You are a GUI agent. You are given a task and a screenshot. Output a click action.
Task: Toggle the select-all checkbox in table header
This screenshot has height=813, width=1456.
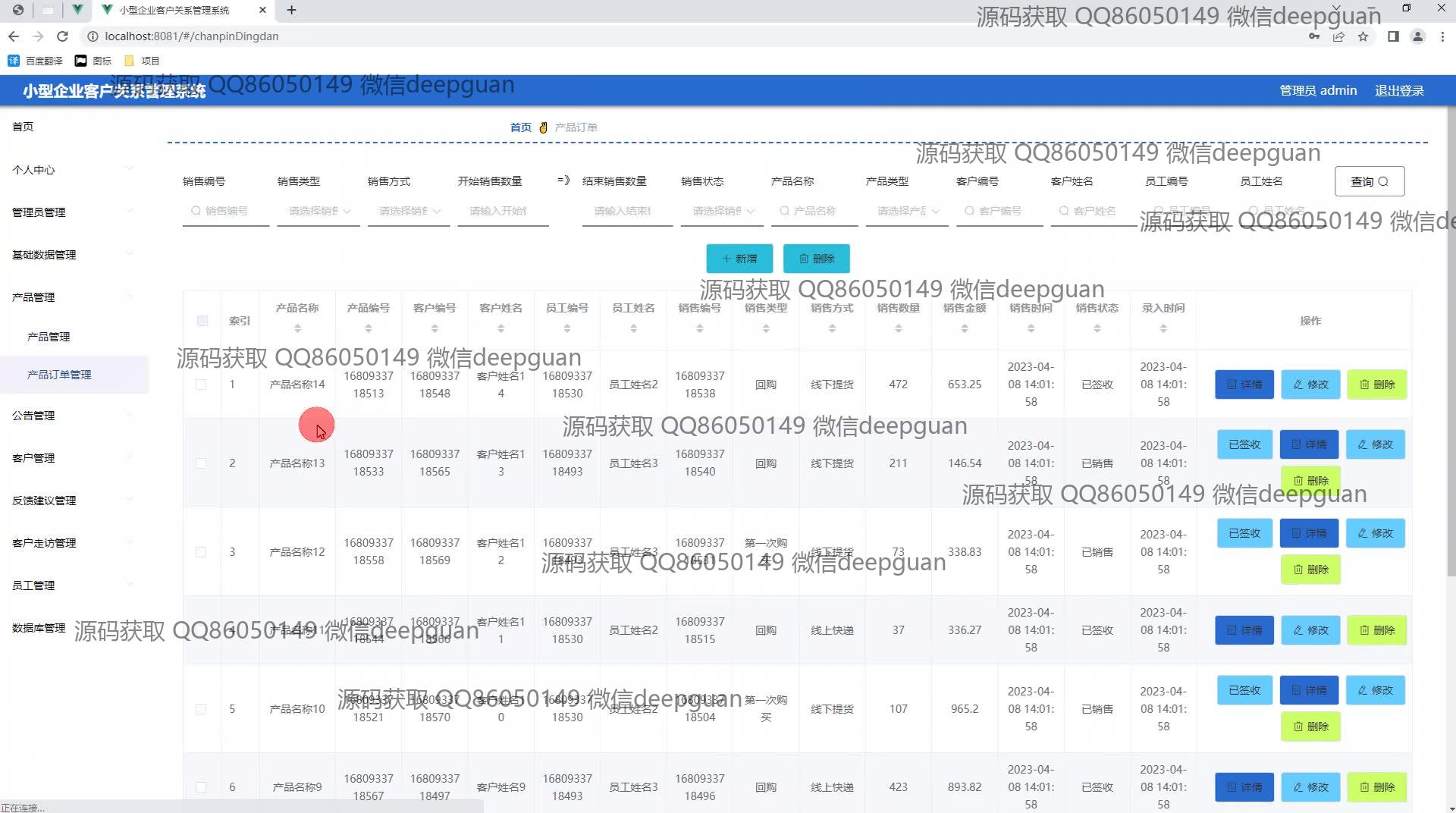(202, 321)
